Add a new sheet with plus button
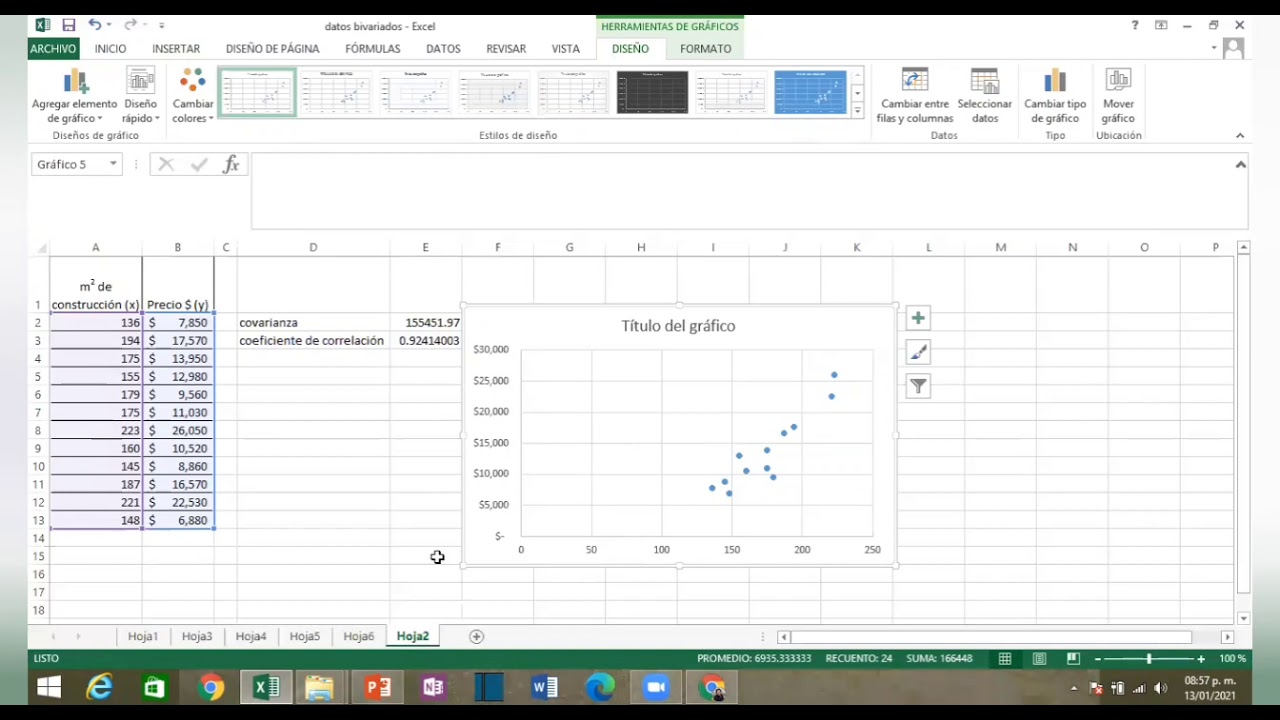1280x720 pixels. [x=477, y=636]
